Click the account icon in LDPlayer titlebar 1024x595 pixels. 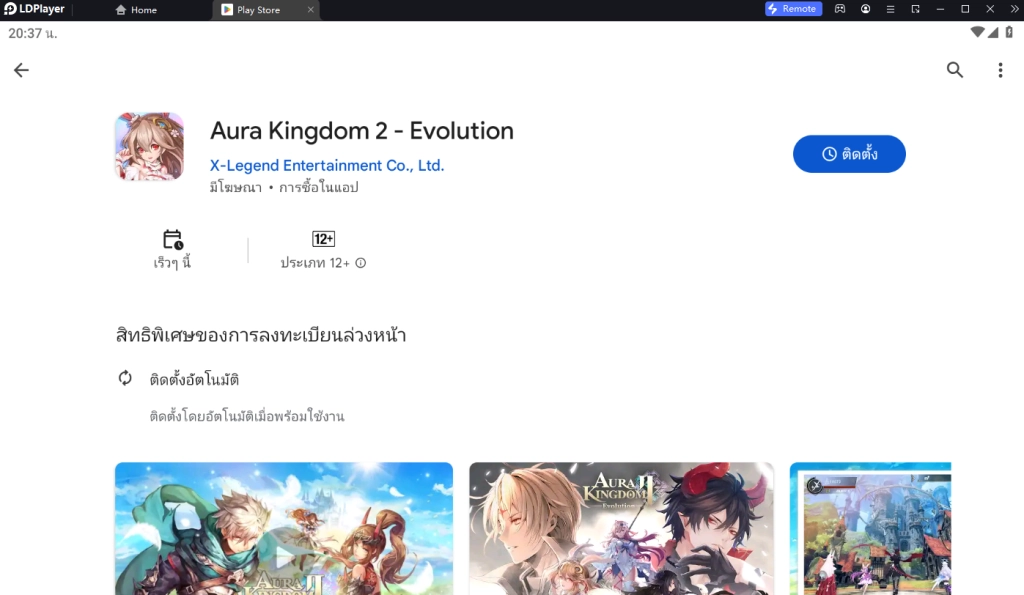[x=866, y=9]
